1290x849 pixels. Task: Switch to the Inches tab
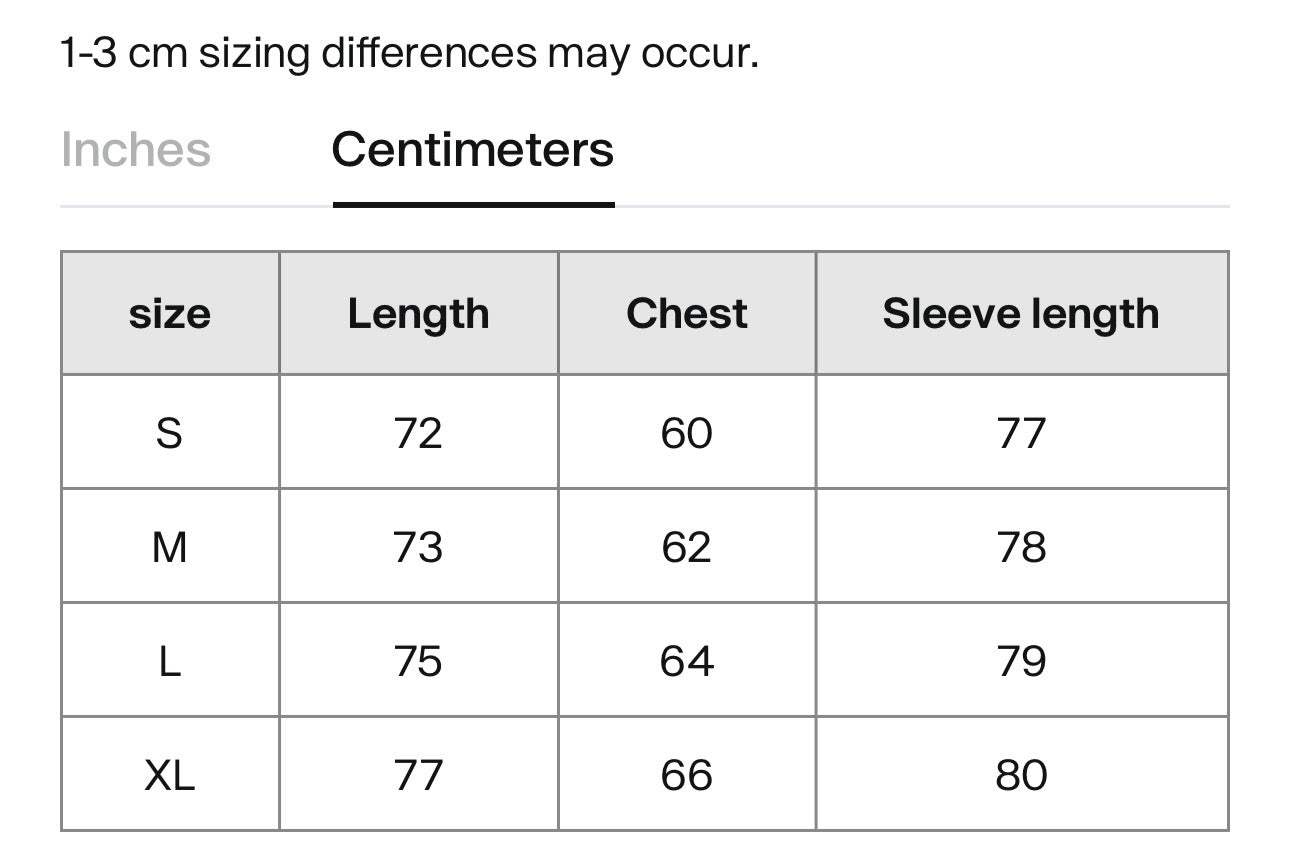136,151
